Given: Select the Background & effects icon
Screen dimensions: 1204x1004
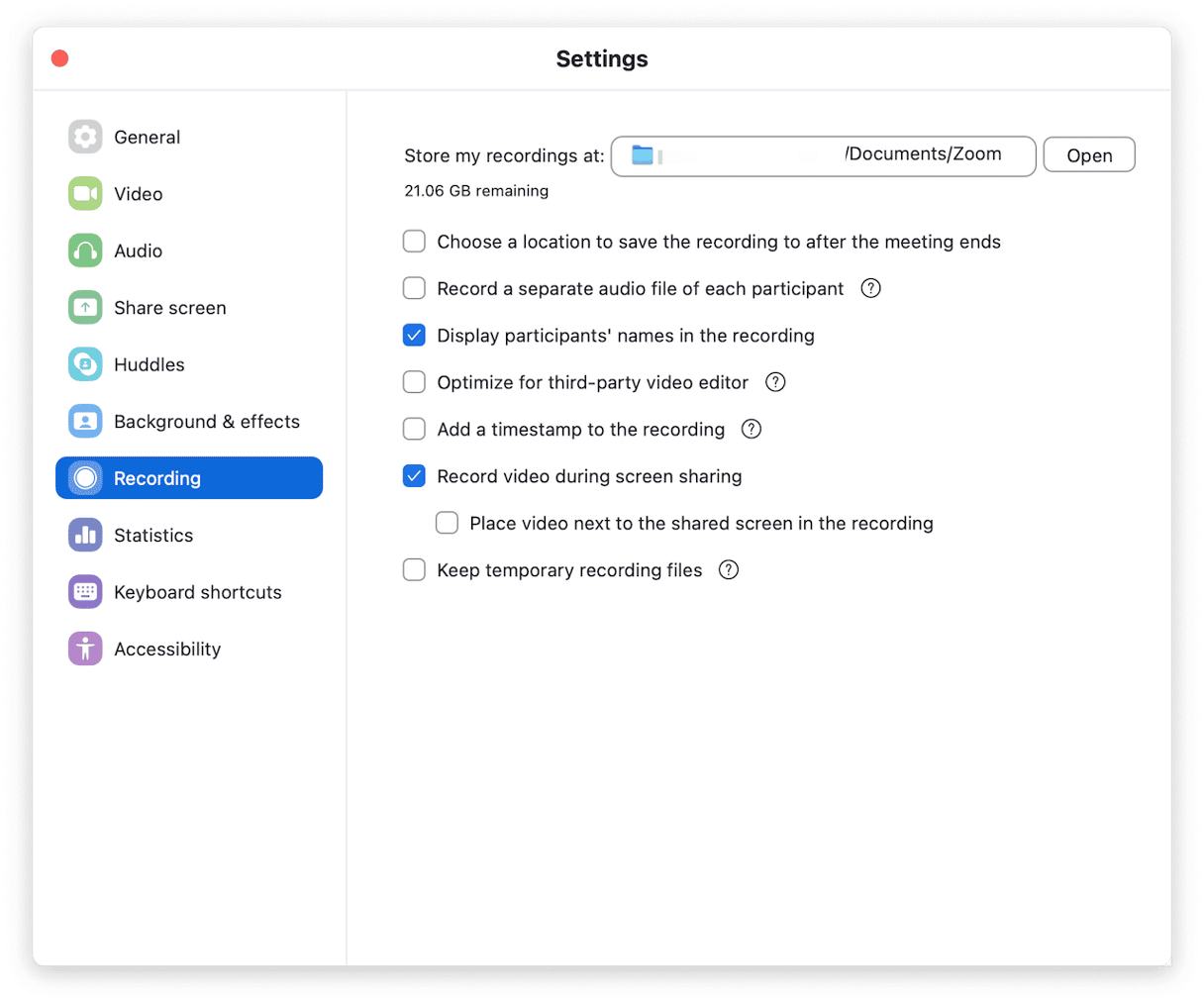Looking at the screenshot, I should pos(85,422).
